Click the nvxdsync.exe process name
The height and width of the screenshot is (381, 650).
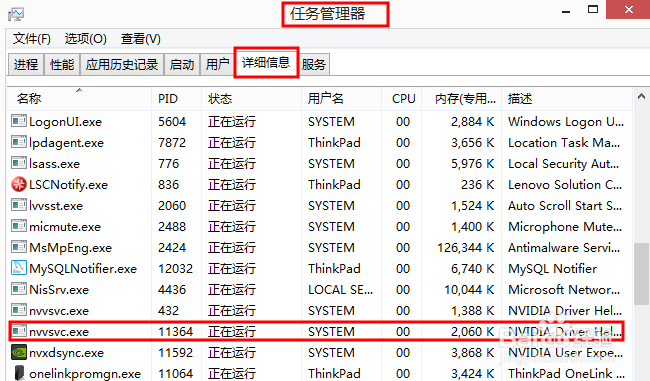[66, 353]
